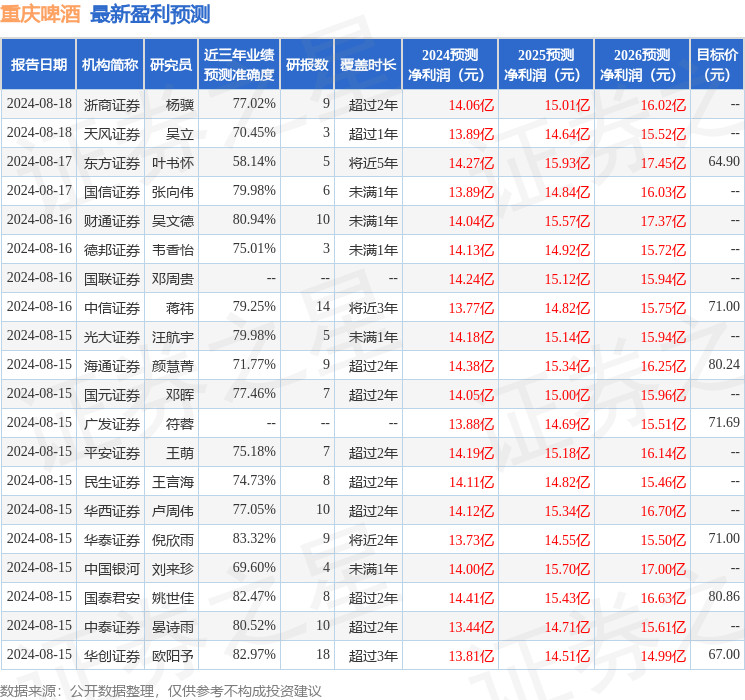Click target price 80.24
The image size is (745, 700).
click(724, 364)
